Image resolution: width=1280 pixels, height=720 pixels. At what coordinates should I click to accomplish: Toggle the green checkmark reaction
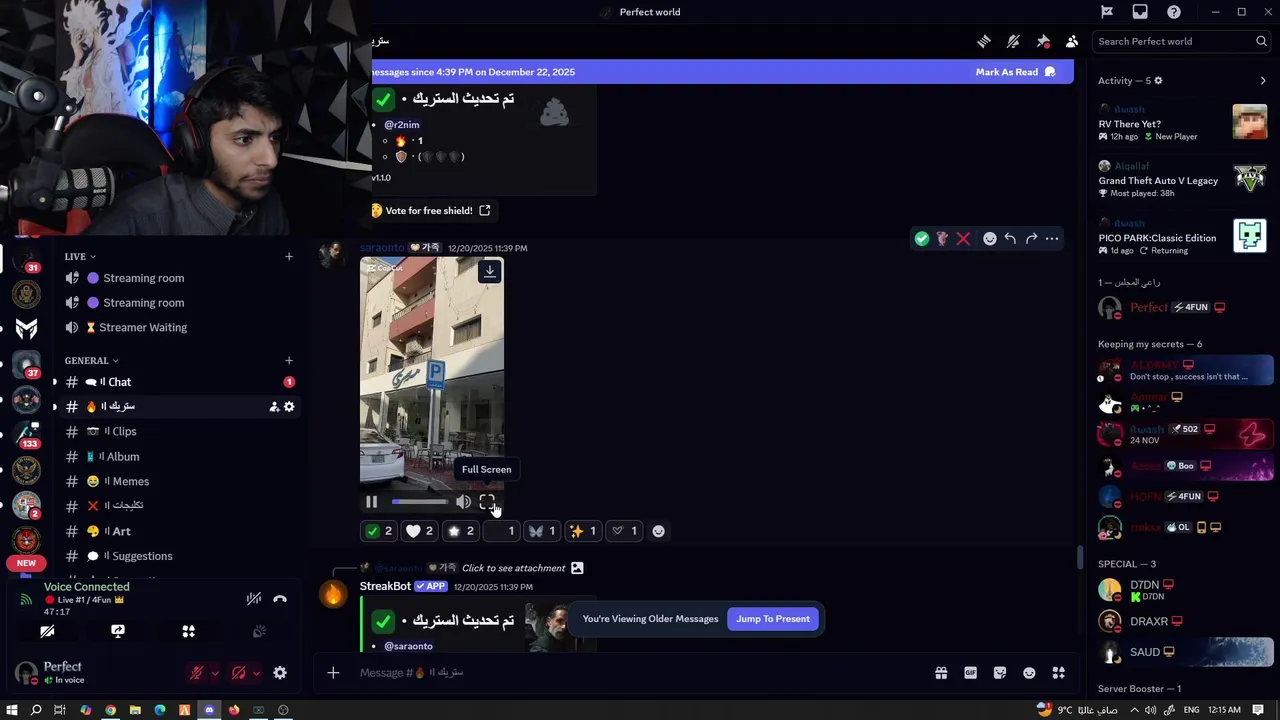tap(380, 531)
